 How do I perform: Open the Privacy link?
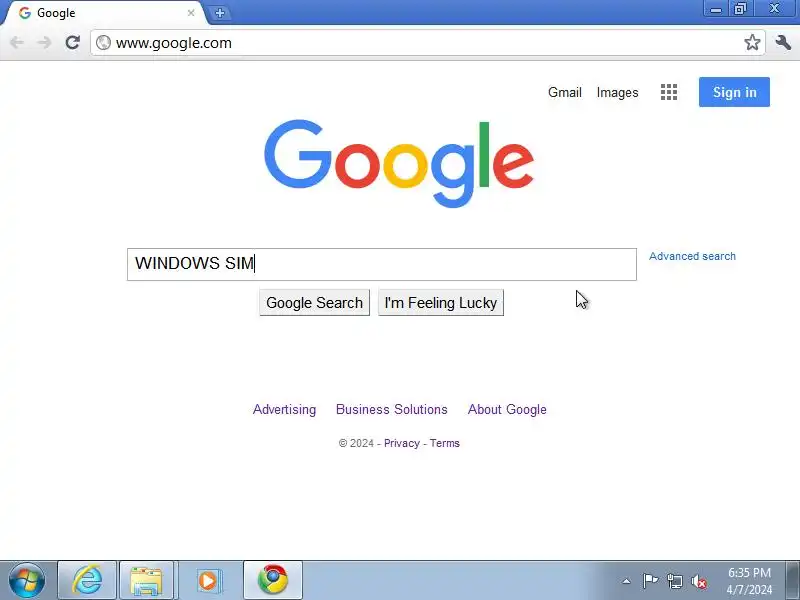click(x=402, y=443)
